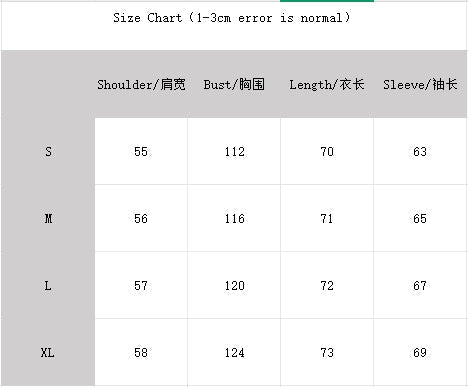Select cell with sleeve value 63
468x387 pixels.
(420, 152)
